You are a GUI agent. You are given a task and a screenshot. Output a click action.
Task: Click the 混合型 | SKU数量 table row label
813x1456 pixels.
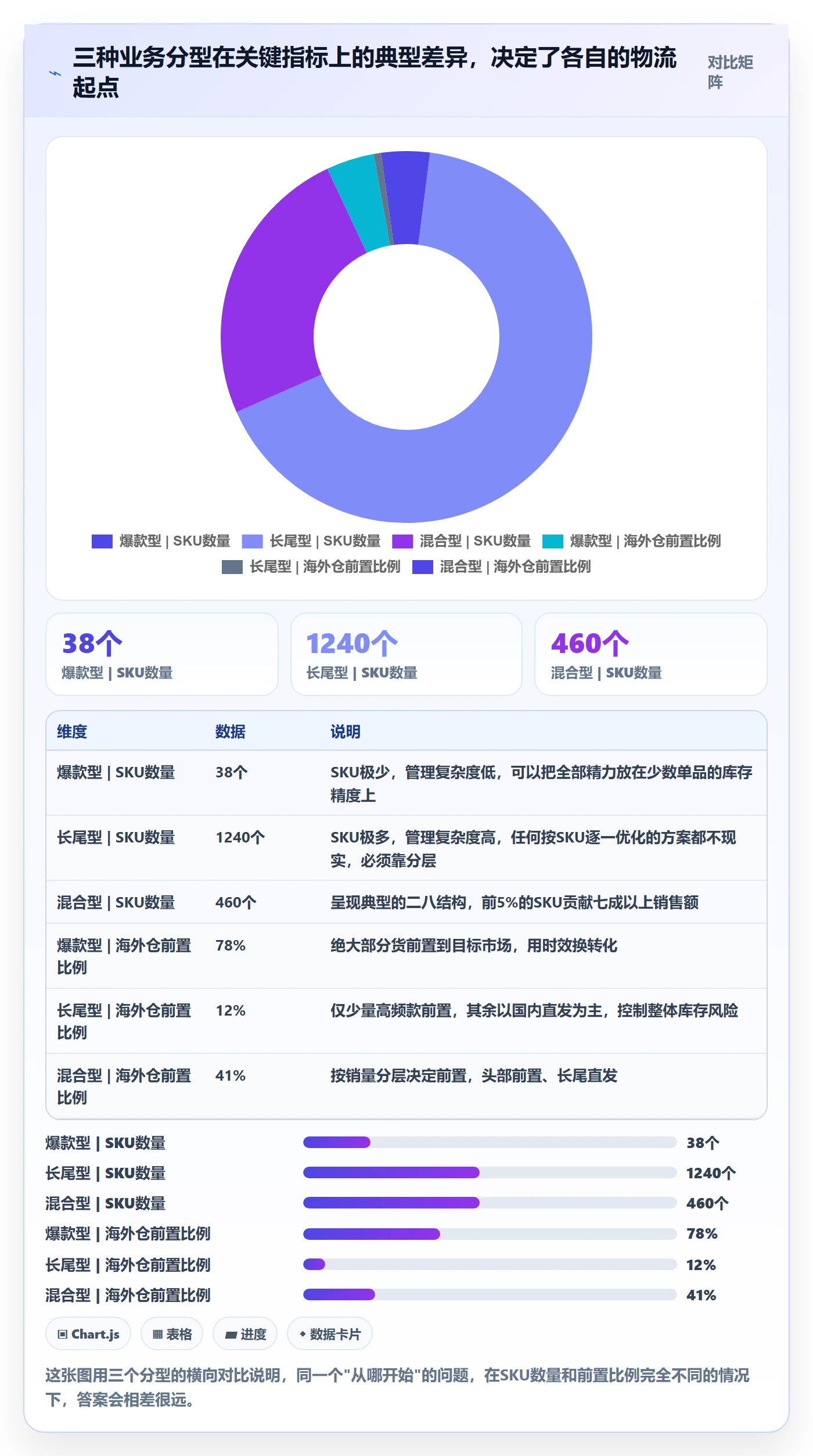click(116, 902)
